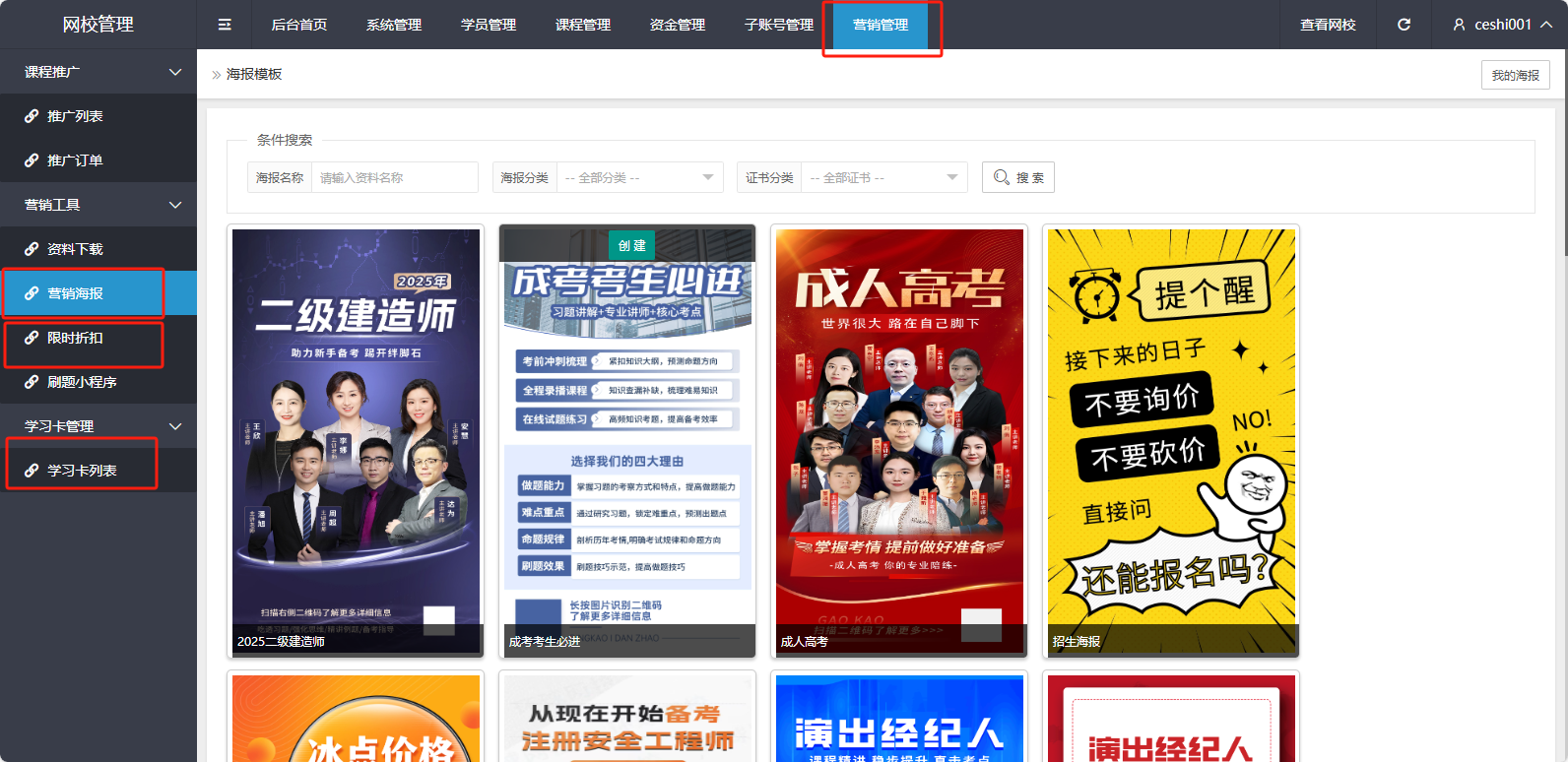
Task: Toggle the sidebar collapse hamburger icon
Action: tap(225, 25)
